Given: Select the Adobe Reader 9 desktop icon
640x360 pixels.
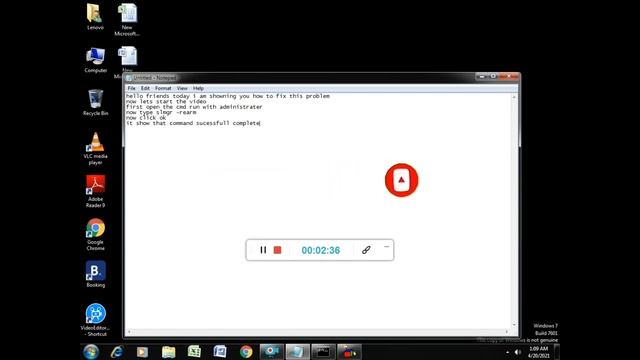Looking at the screenshot, I should (x=96, y=191).
